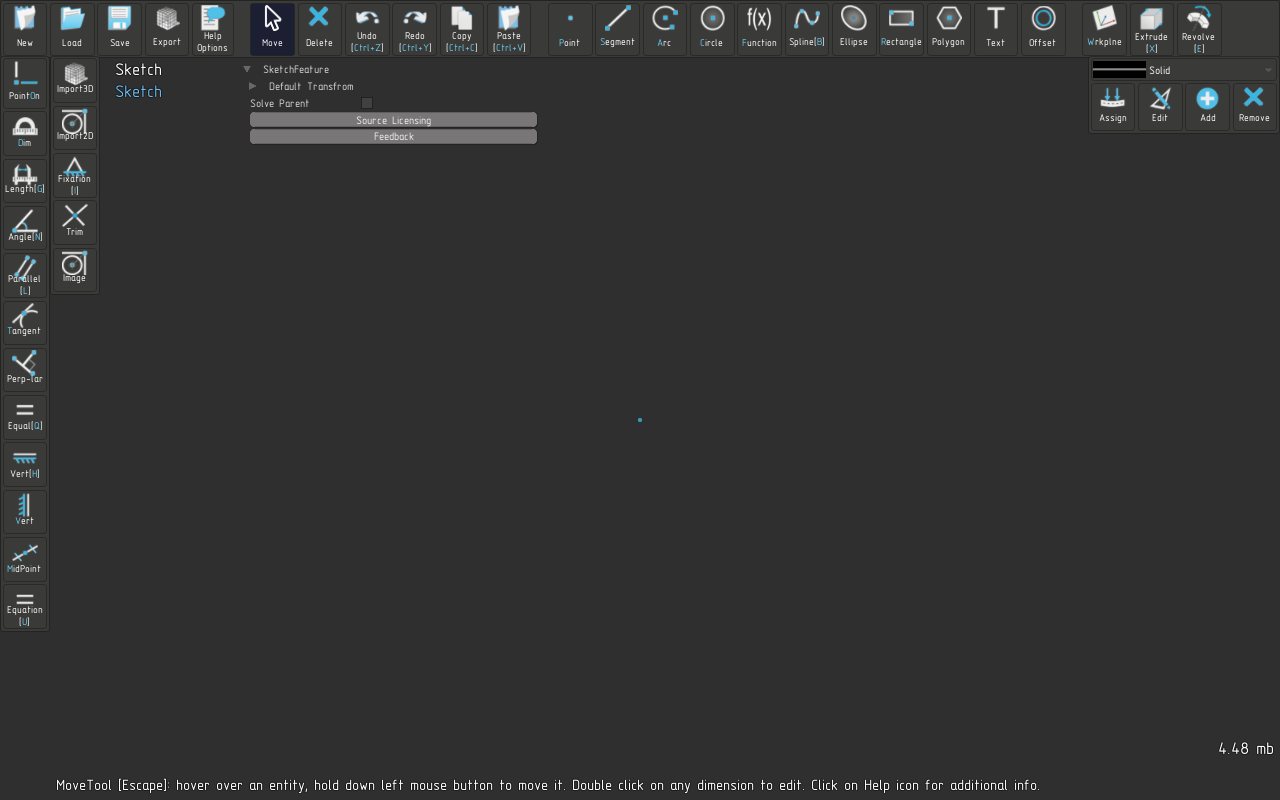Select the Trim tool
Viewport: 1280px width, 800px height.
[75, 220]
